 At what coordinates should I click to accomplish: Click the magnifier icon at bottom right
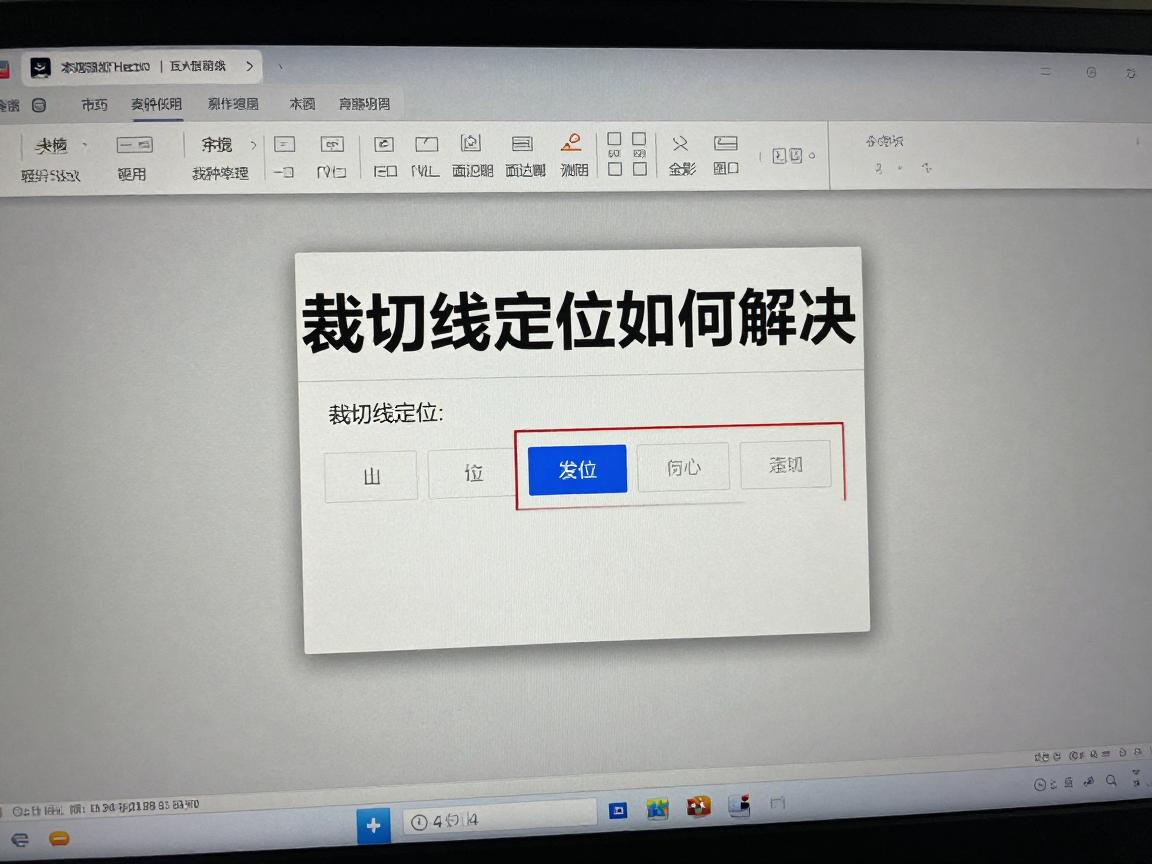coord(1087,783)
